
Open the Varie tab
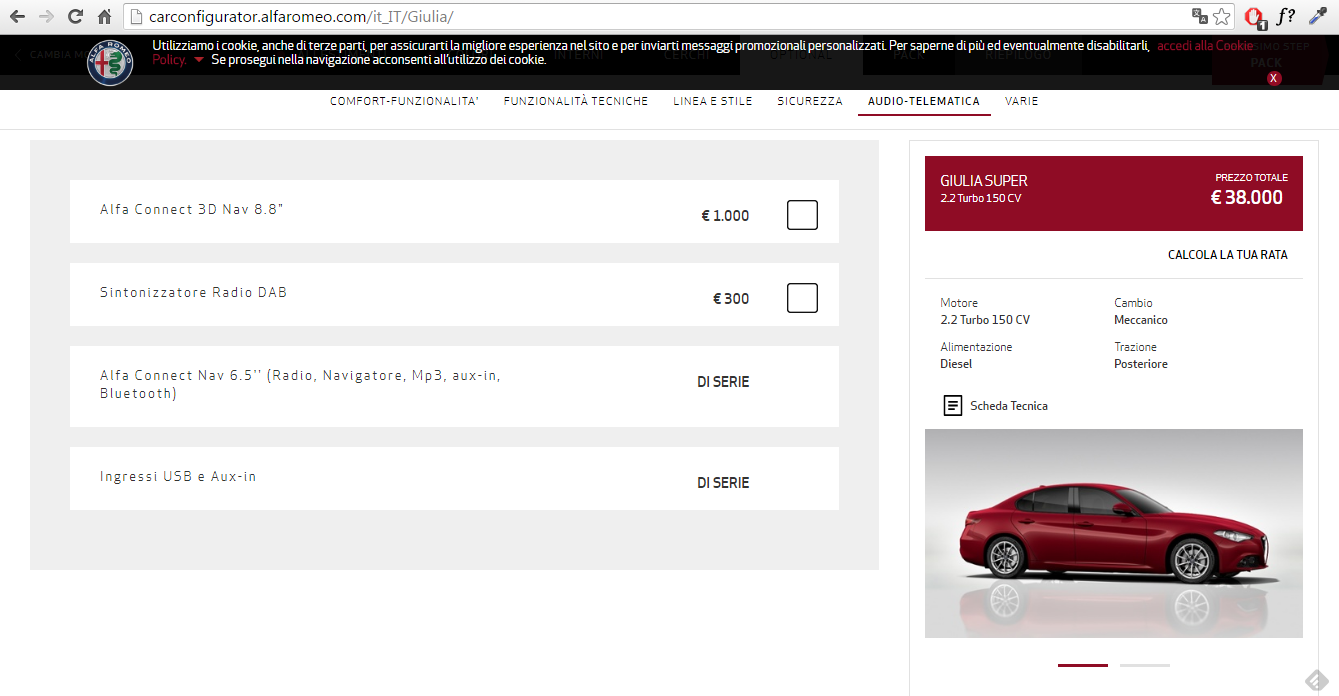[1022, 101]
